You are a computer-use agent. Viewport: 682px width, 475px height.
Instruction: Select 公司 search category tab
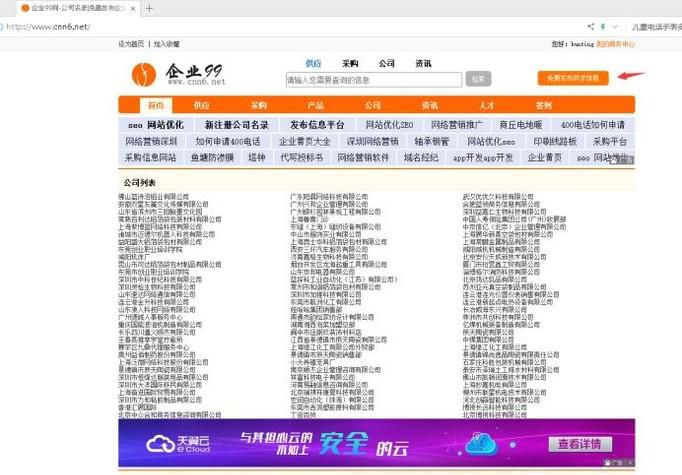pyautogui.click(x=386, y=64)
